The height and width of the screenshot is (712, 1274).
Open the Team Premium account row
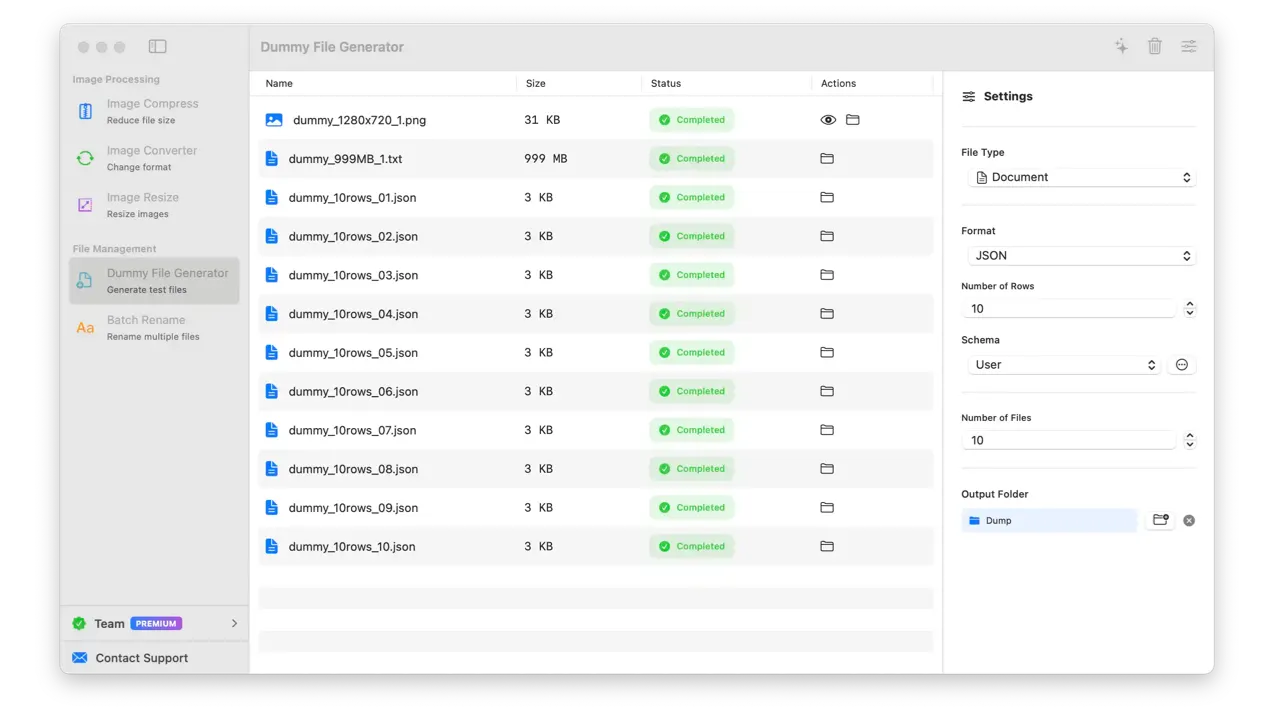pos(154,623)
